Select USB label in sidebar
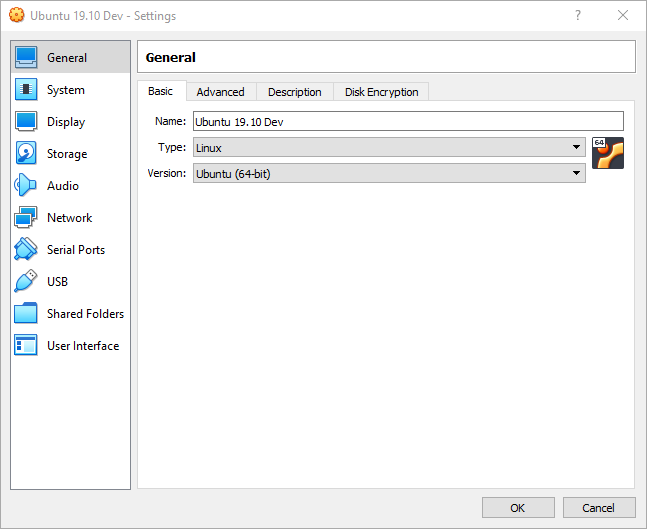Image resolution: width=647 pixels, height=529 pixels. [x=57, y=281]
